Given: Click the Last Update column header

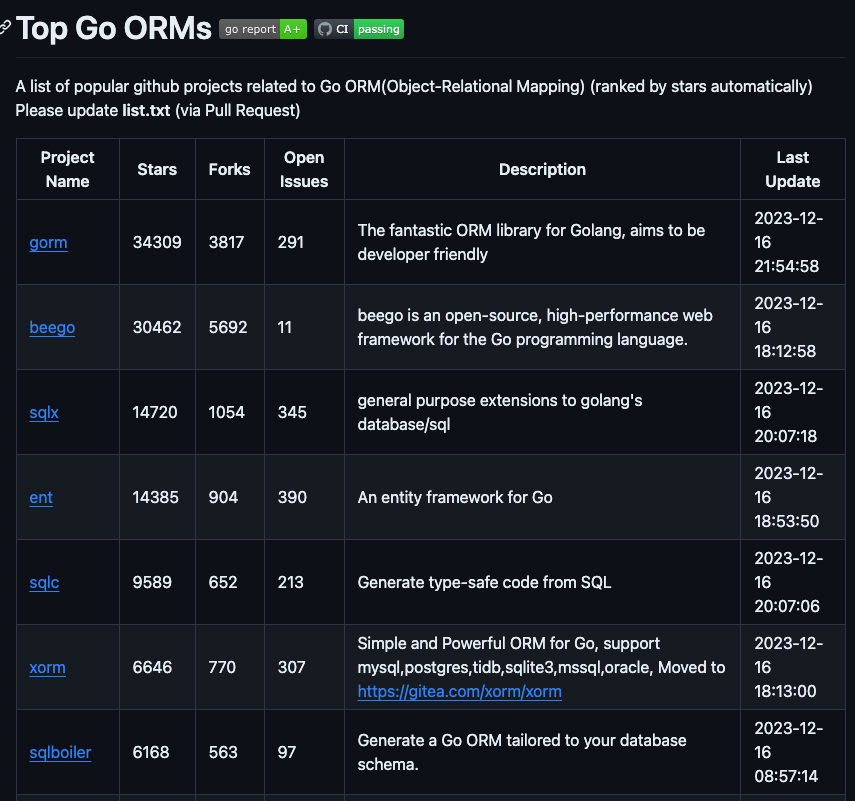Looking at the screenshot, I should [792, 169].
